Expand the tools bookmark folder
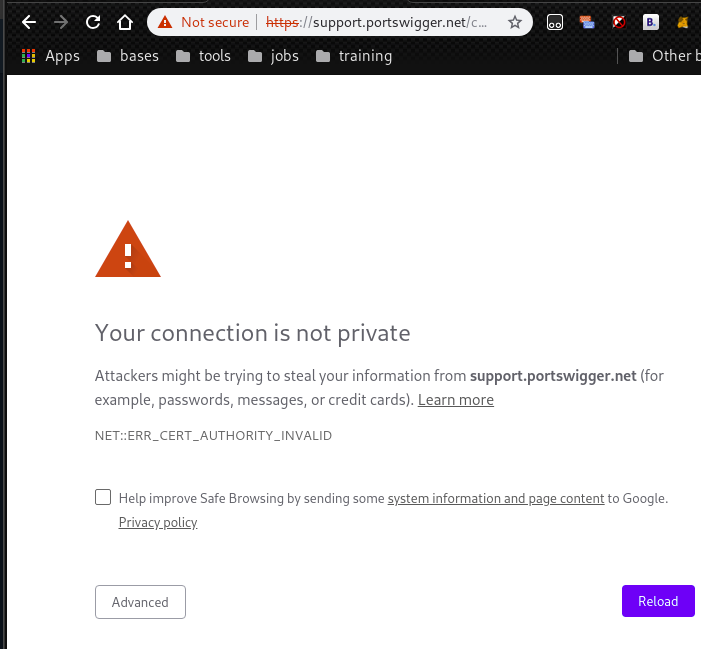 203,56
